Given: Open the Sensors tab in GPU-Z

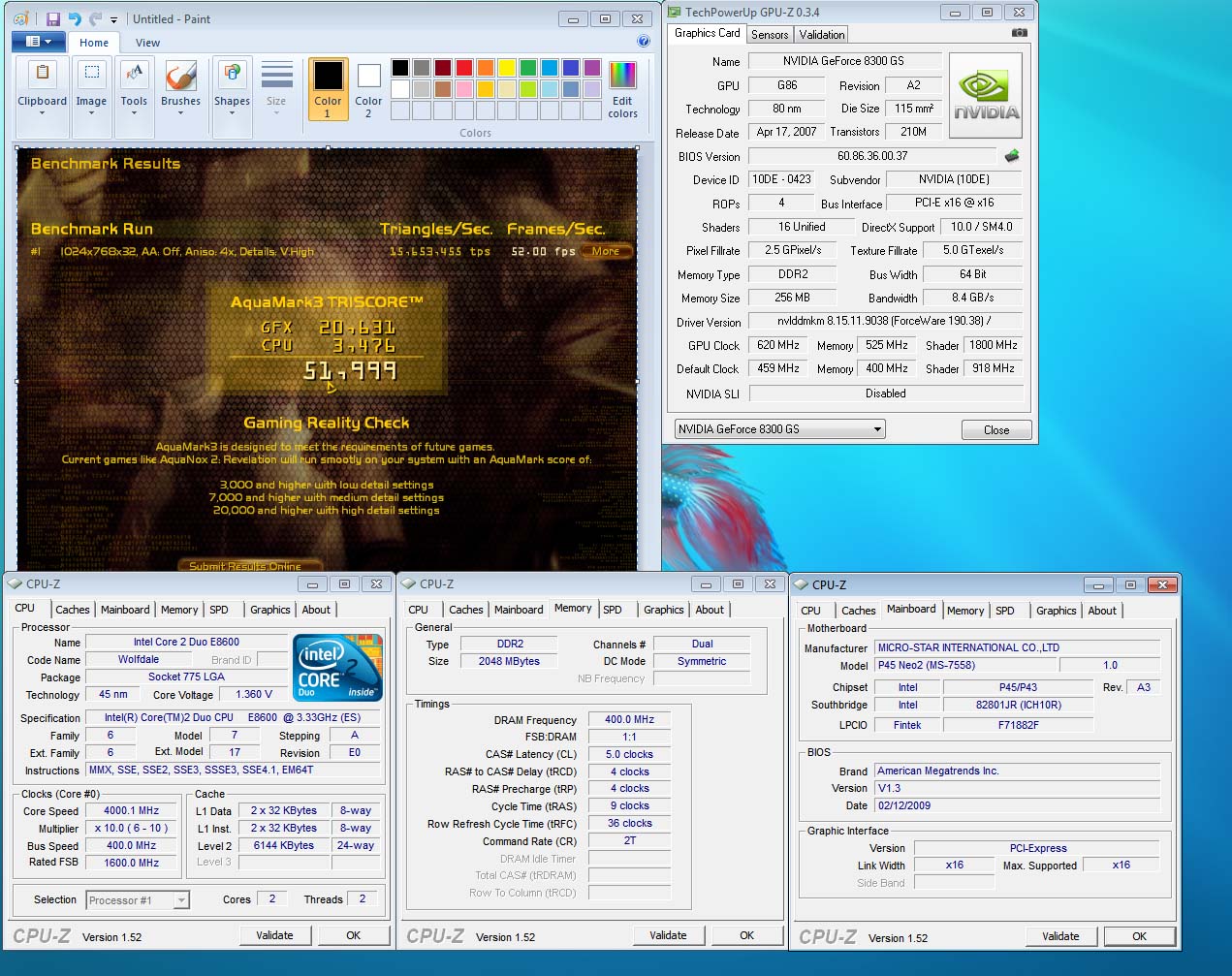Looking at the screenshot, I should point(770,35).
